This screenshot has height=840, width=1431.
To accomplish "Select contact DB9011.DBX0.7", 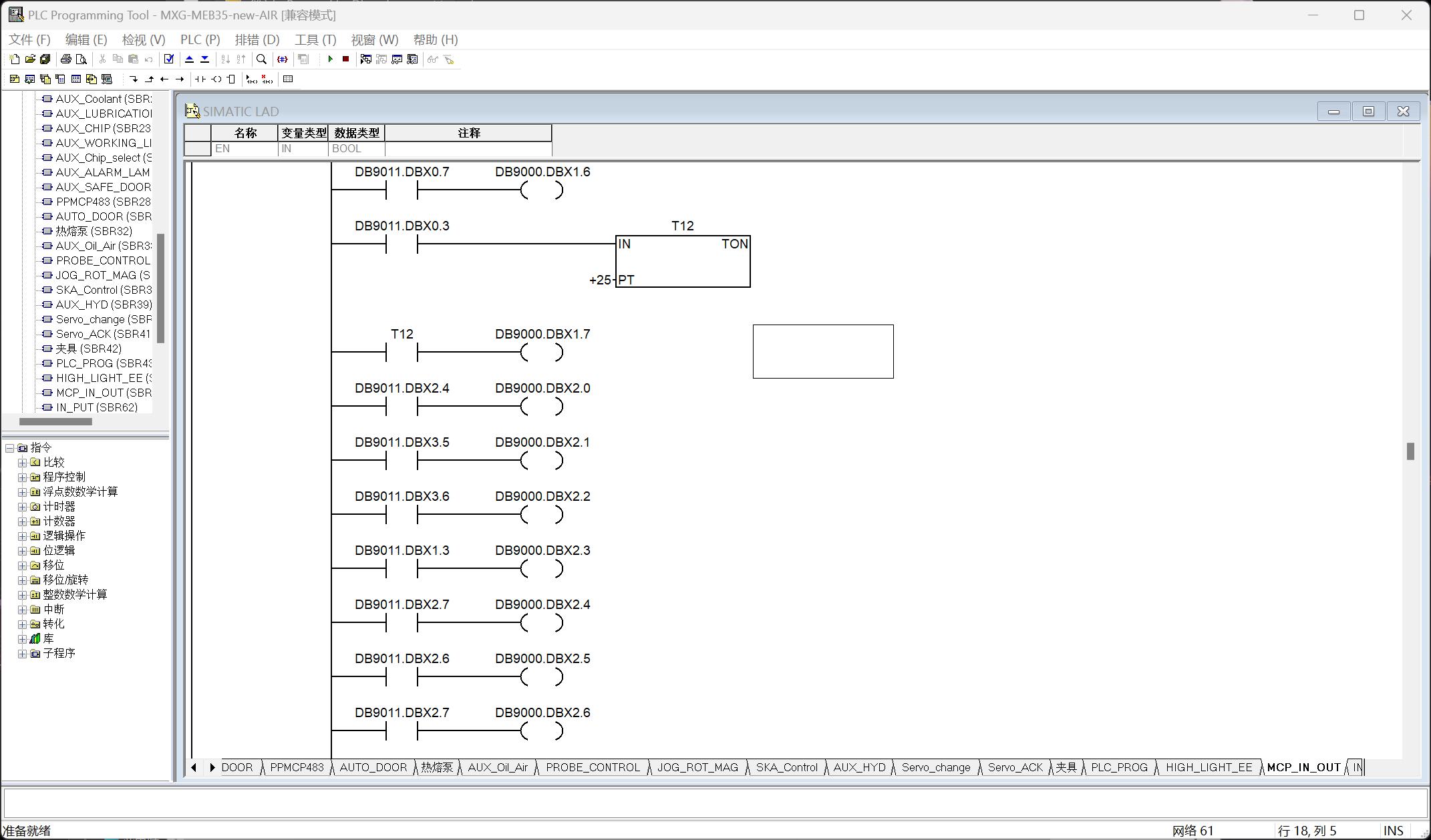I will pyautogui.click(x=402, y=190).
